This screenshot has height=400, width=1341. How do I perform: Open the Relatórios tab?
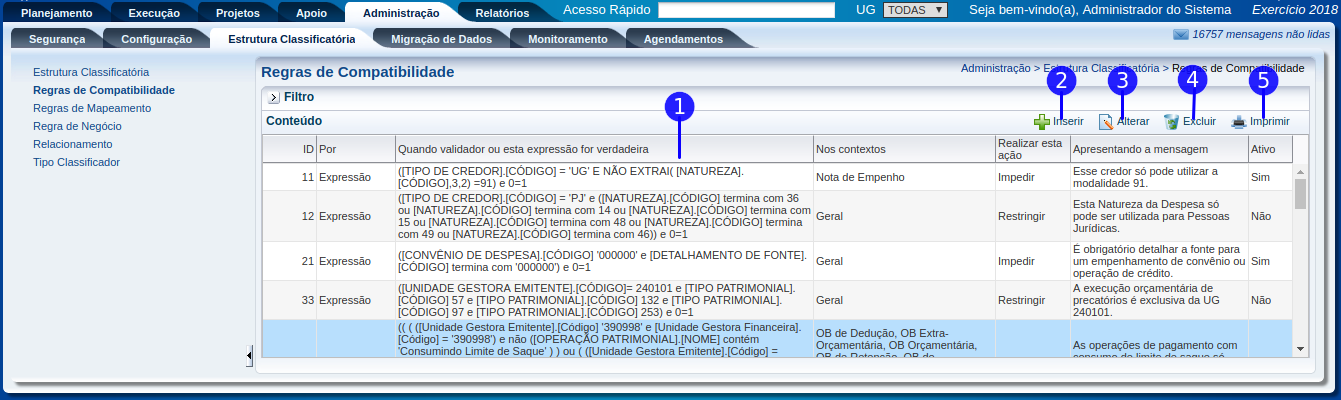pos(502,13)
